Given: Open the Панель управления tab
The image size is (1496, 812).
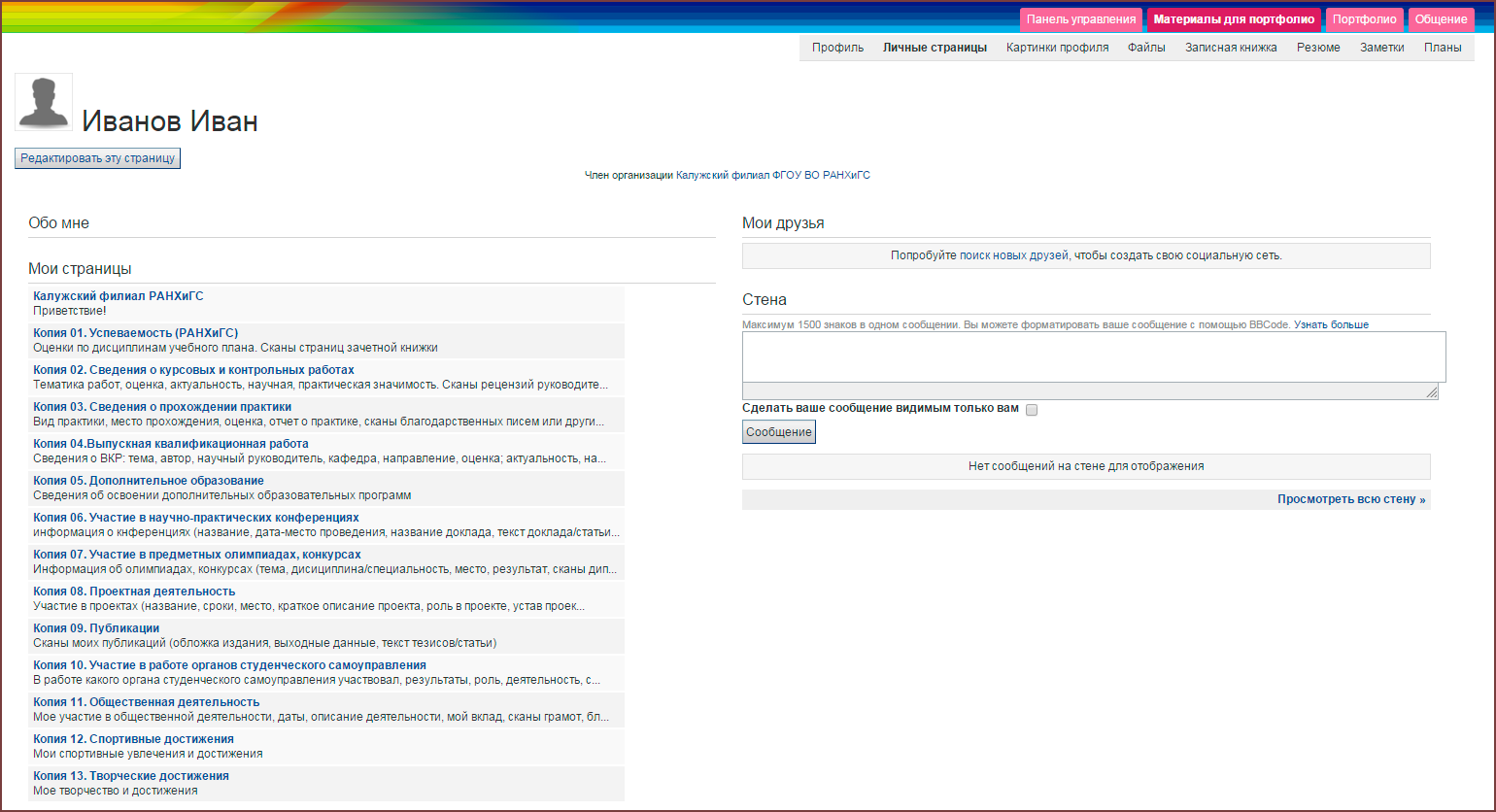Looking at the screenshot, I should pyautogui.click(x=1080, y=19).
